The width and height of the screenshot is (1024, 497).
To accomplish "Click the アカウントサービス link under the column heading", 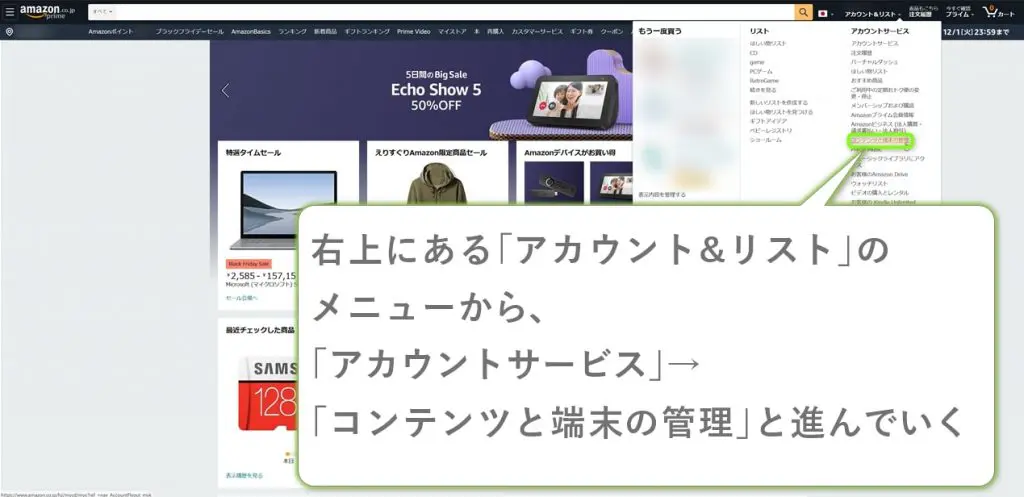I will pos(874,43).
